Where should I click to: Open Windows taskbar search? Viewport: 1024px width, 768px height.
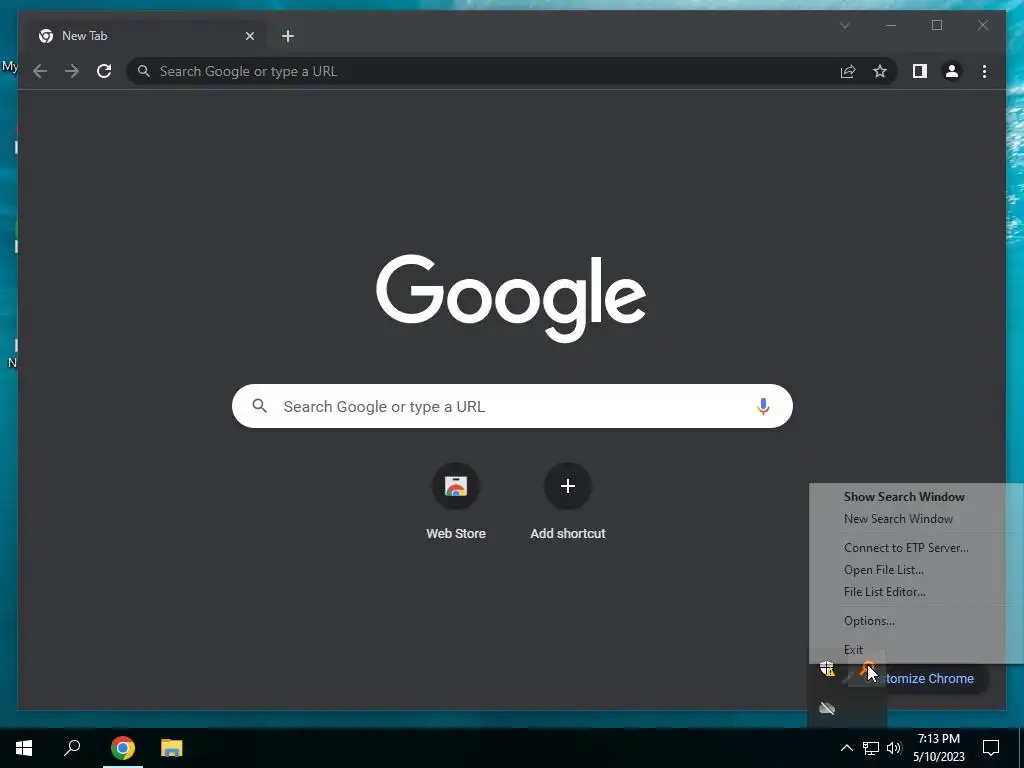click(72, 748)
